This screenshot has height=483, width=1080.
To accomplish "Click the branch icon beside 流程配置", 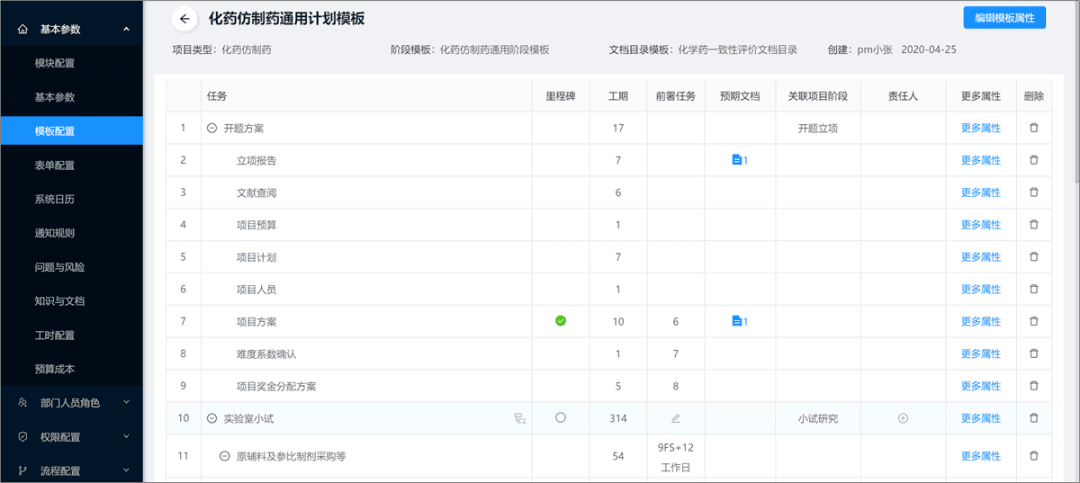I will point(23,471).
